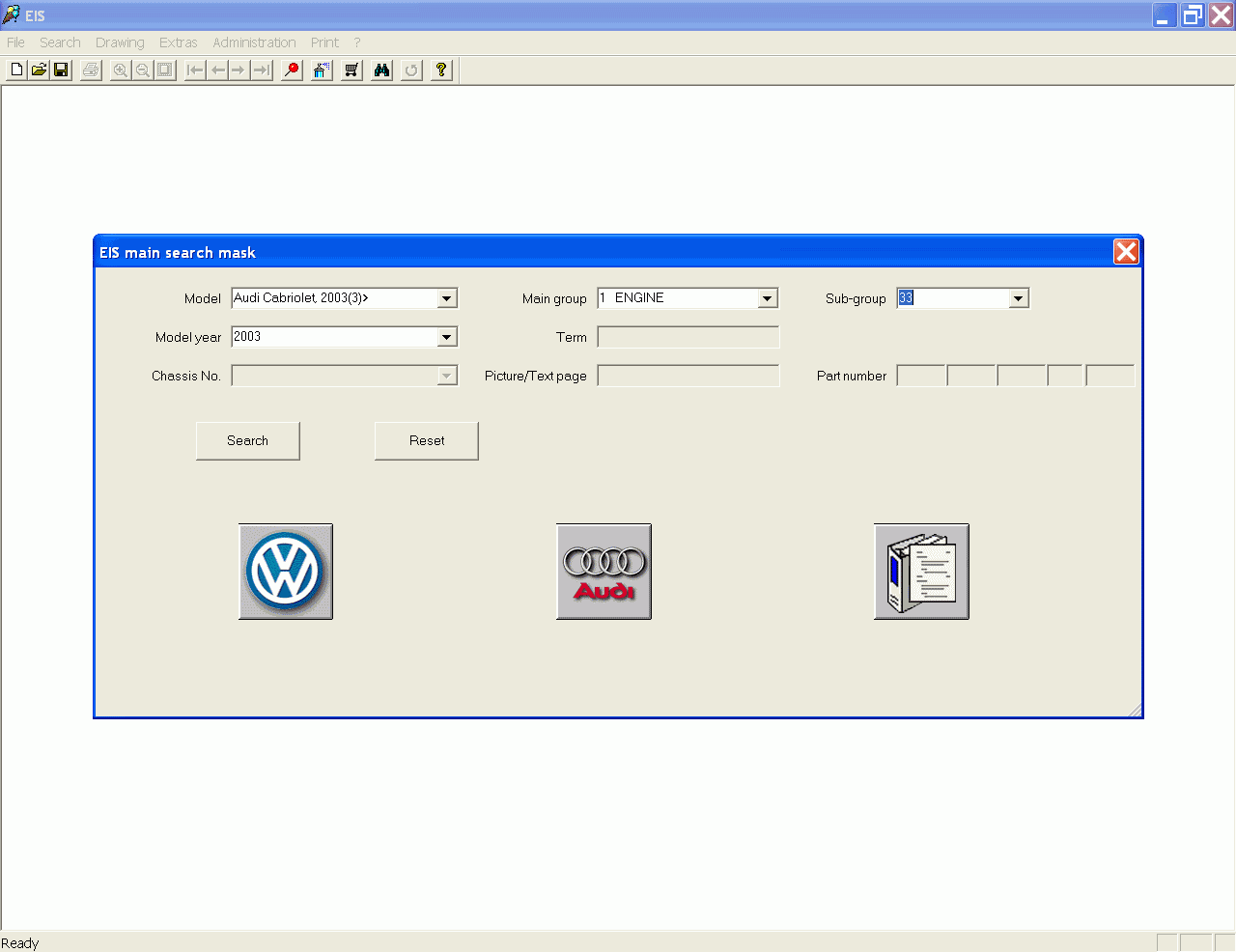Click the "Part number" label
The image size is (1236, 952).
(852, 376)
